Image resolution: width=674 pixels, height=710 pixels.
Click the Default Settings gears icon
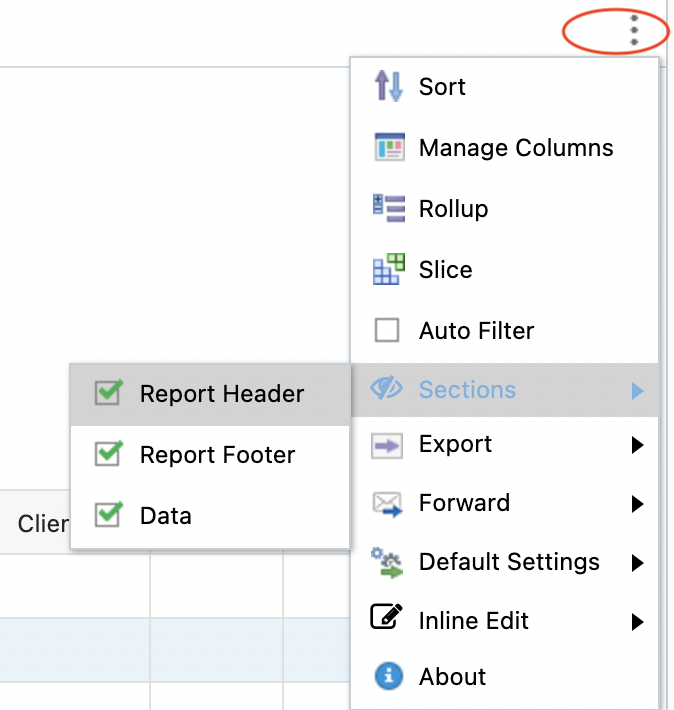coord(387,562)
